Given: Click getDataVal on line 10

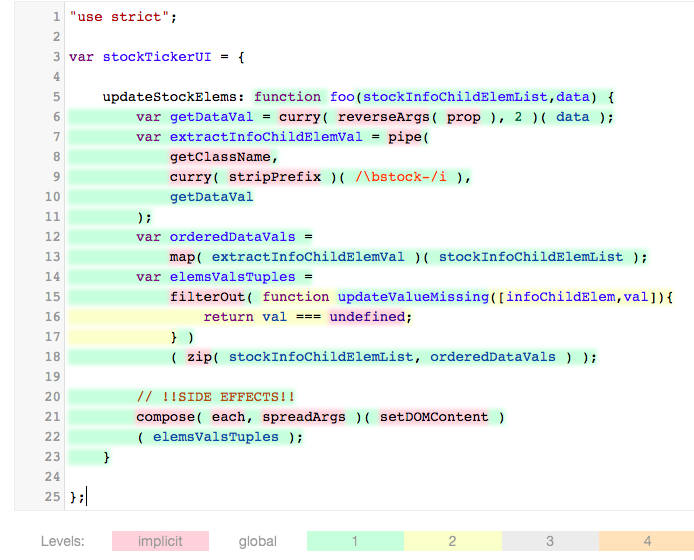Looking at the screenshot, I should click(211, 197).
